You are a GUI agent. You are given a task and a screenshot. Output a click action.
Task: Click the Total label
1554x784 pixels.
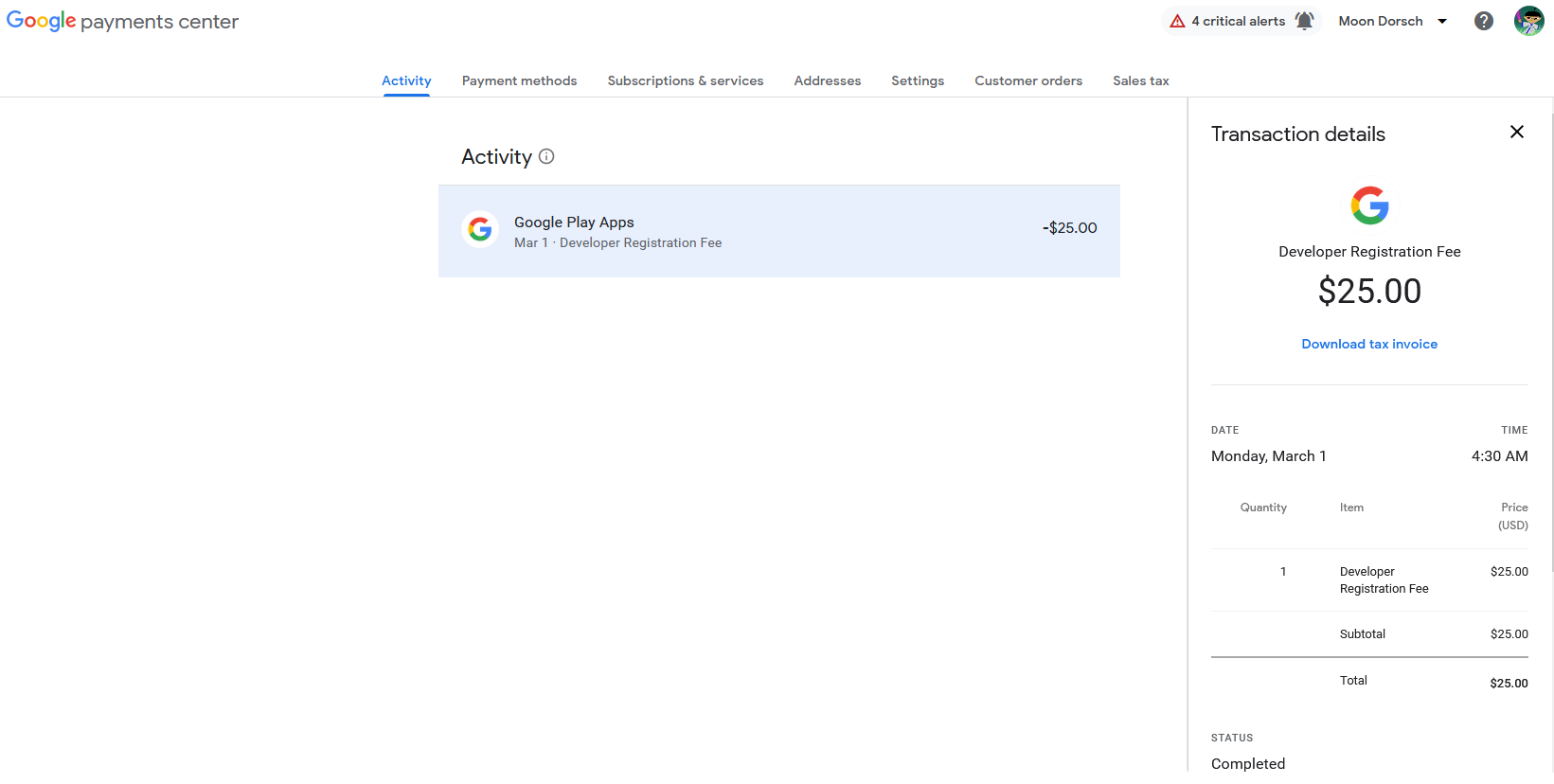[1354, 681]
